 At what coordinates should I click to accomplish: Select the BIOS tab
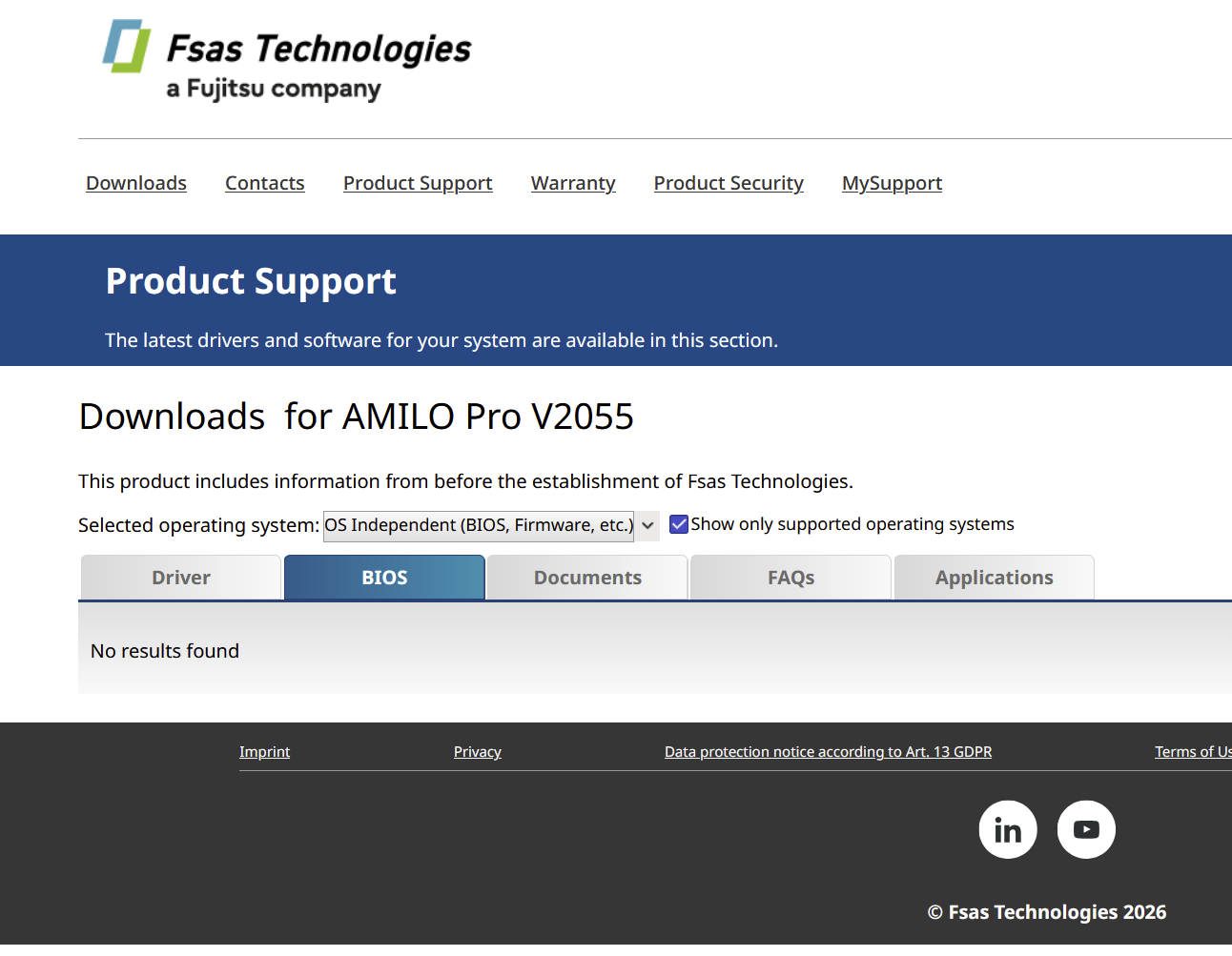click(384, 578)
